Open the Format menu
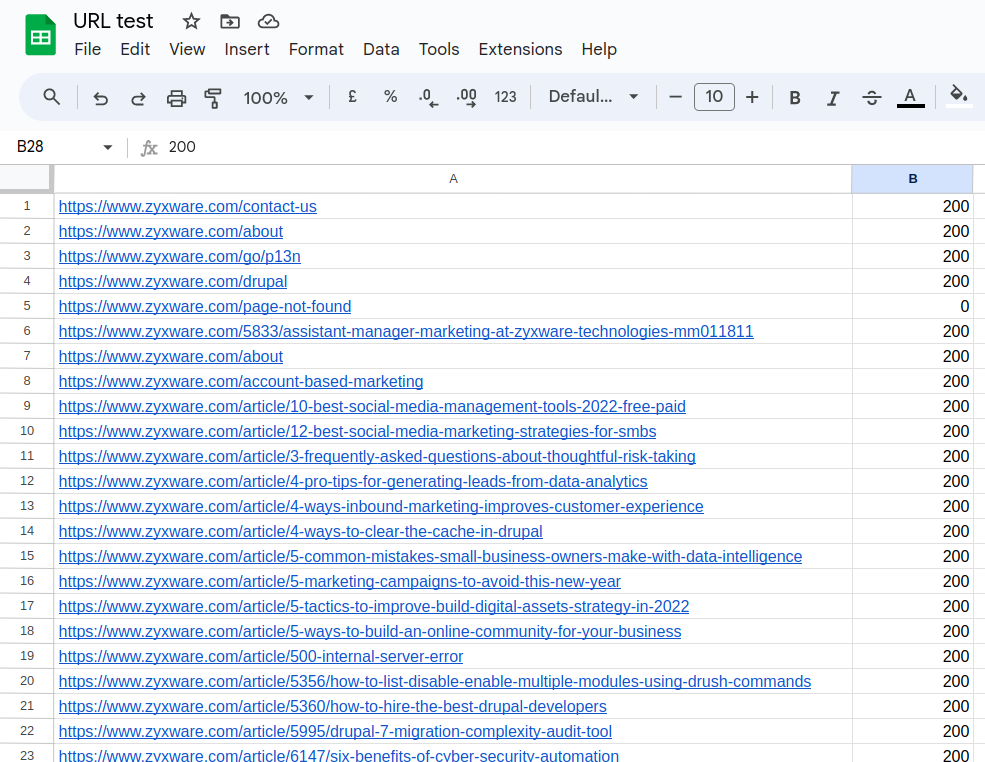The height and width of the screenshot is (762, 985). tap(316, 49)
